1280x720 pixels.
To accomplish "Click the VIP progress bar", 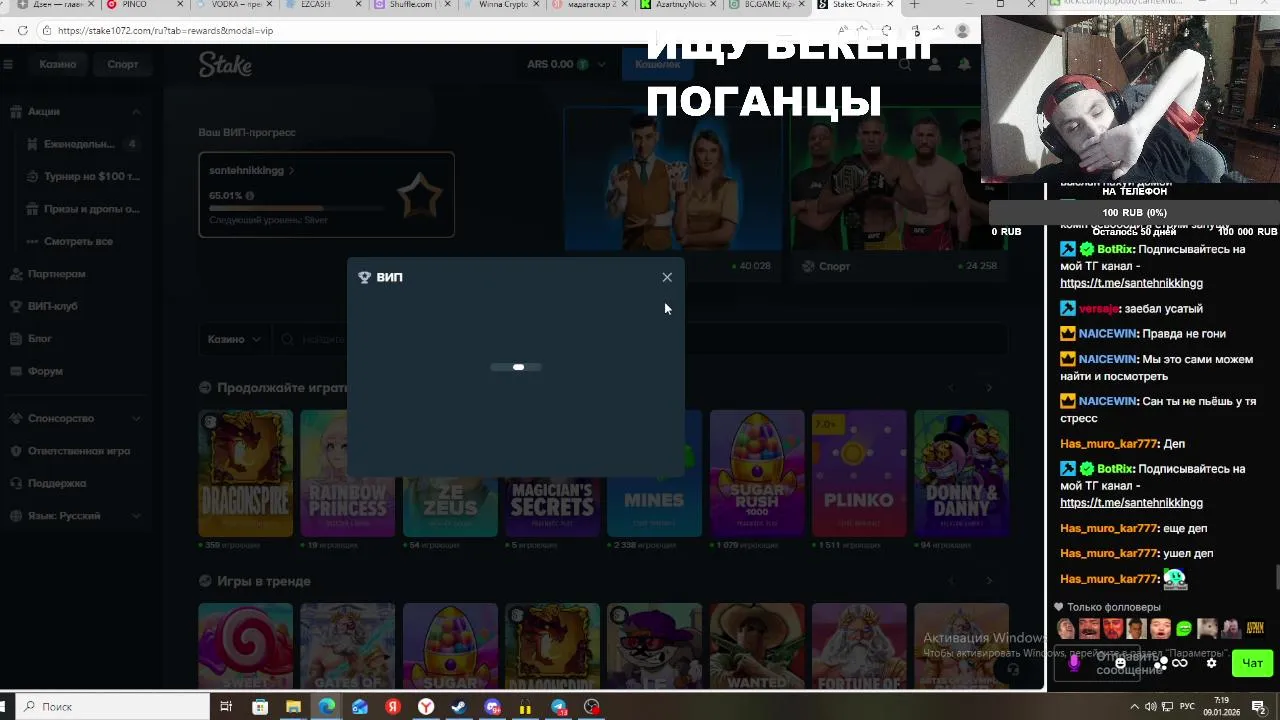I will click(296, 208).
